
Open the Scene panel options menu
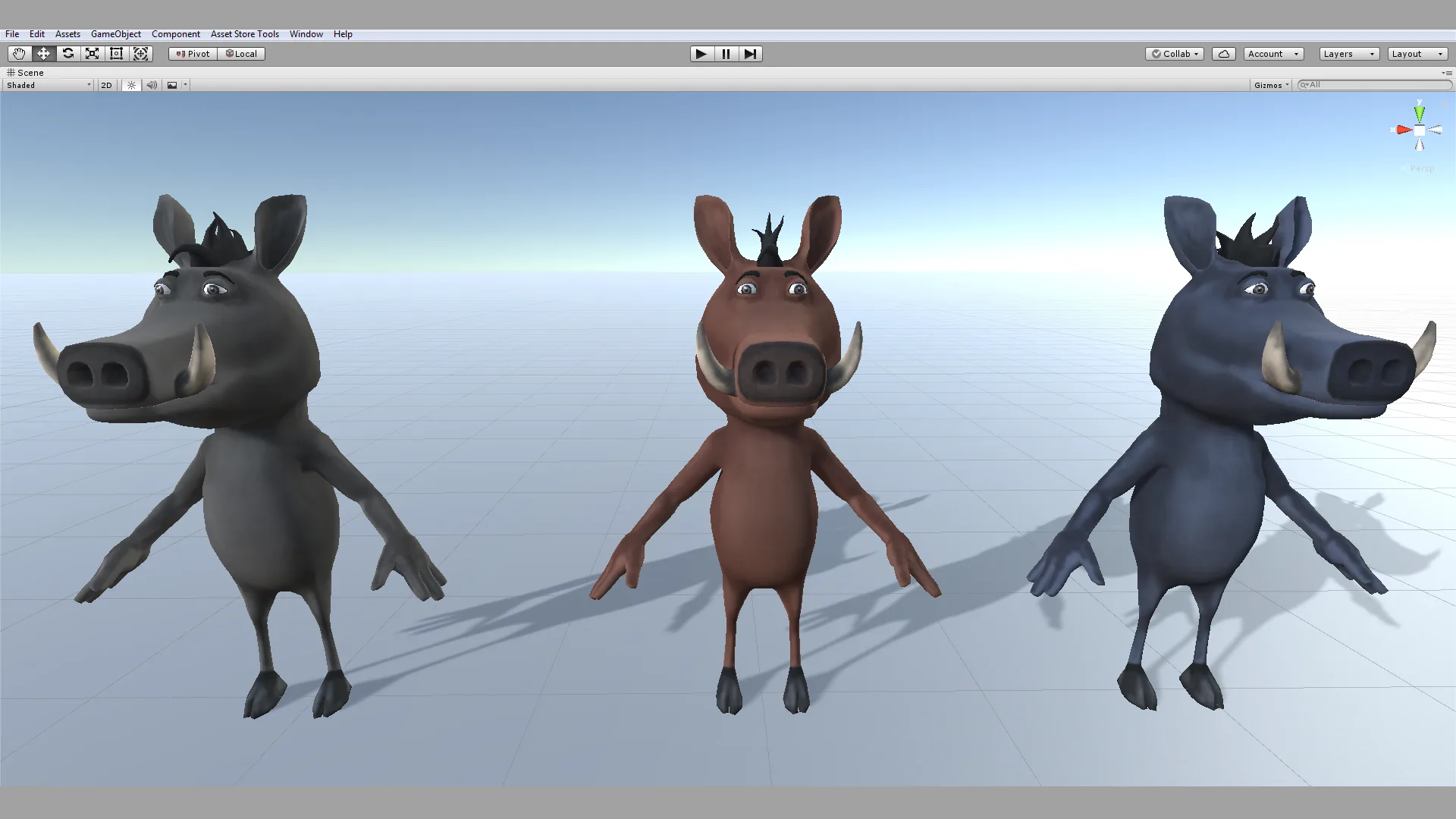click(x=1447, y=73)
